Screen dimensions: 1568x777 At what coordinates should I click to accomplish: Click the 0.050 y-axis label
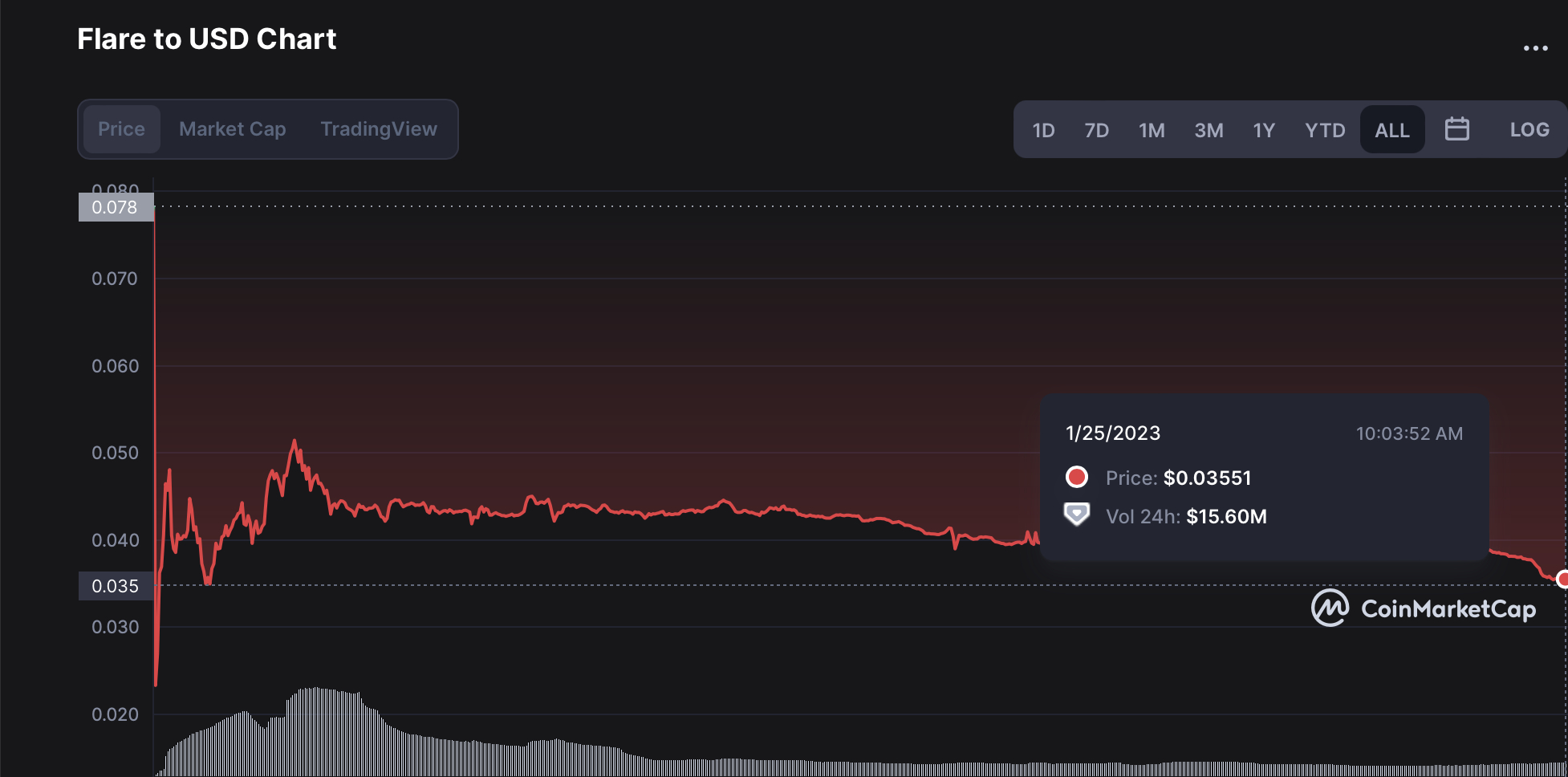tap(115, 453)
